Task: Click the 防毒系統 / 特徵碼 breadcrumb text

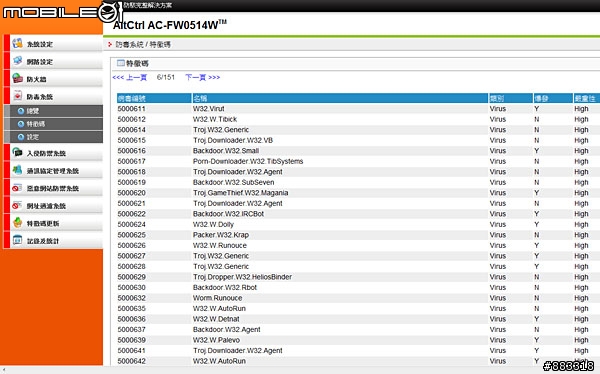Action: click(143, 45)
